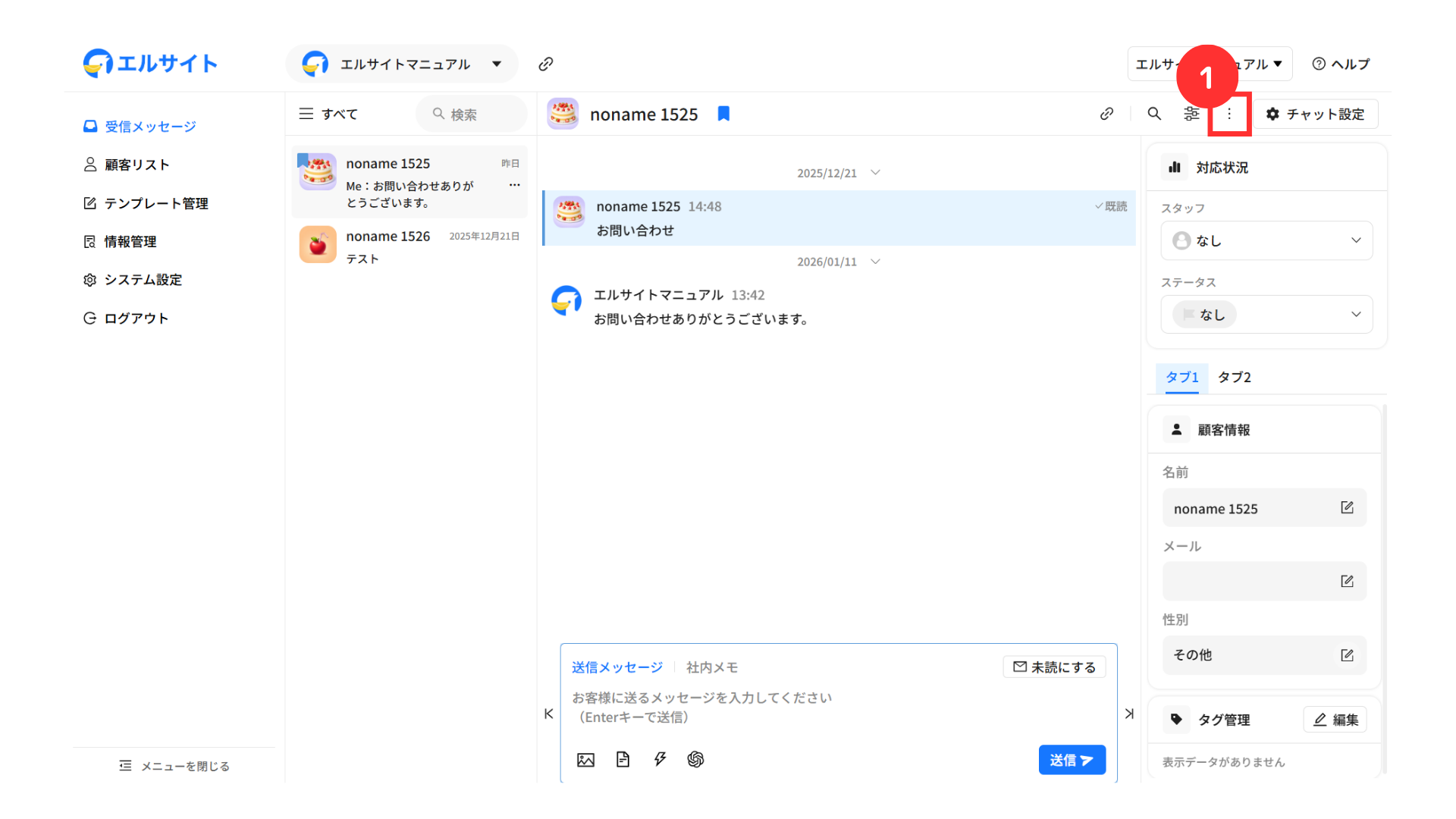The image size is (1456, 819).
Task: Click the three-dot more options icon in chat header
Action: [x=1229, y=114]
